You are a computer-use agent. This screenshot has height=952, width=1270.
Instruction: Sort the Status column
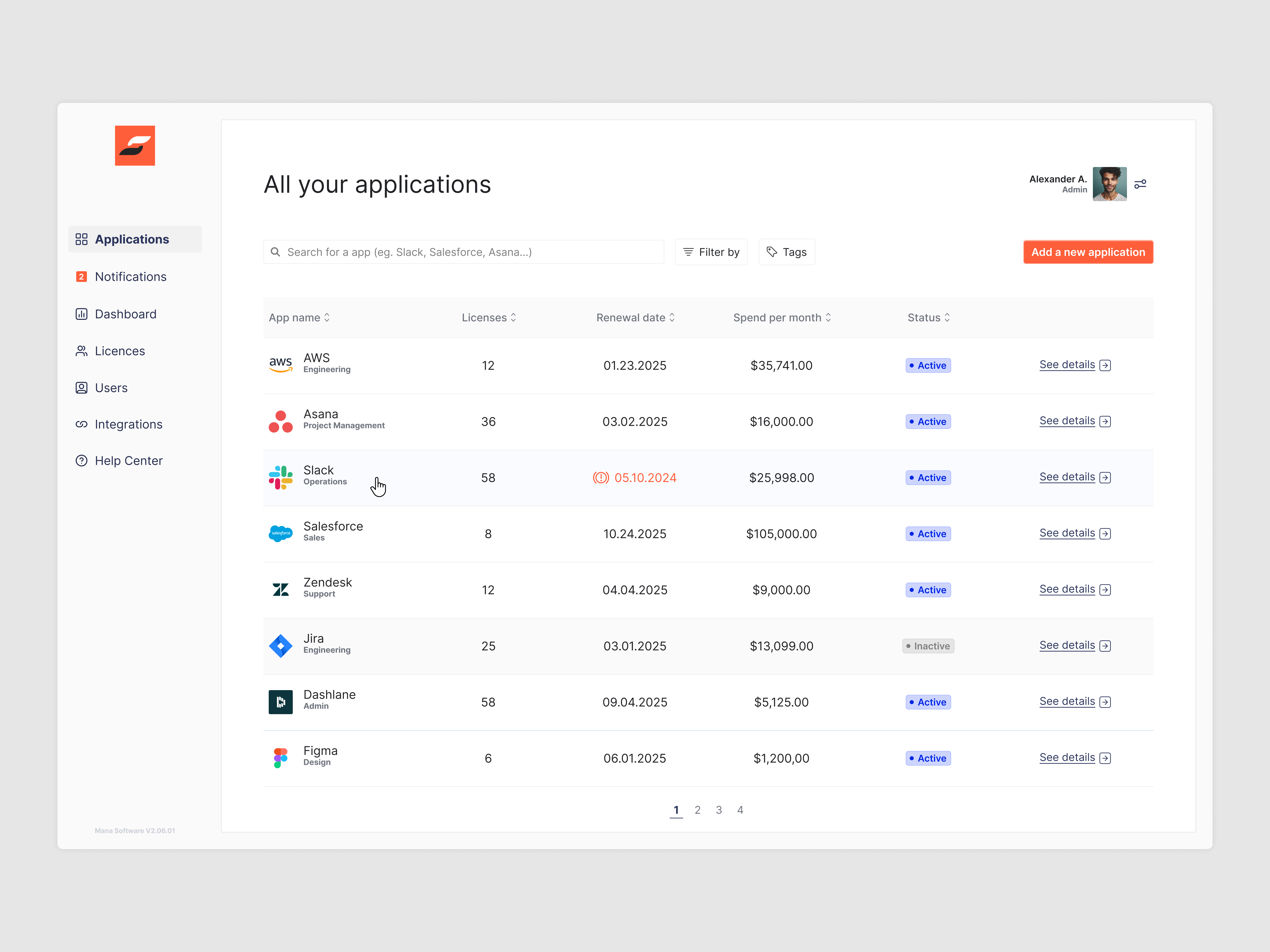click(x=947, y=317)
